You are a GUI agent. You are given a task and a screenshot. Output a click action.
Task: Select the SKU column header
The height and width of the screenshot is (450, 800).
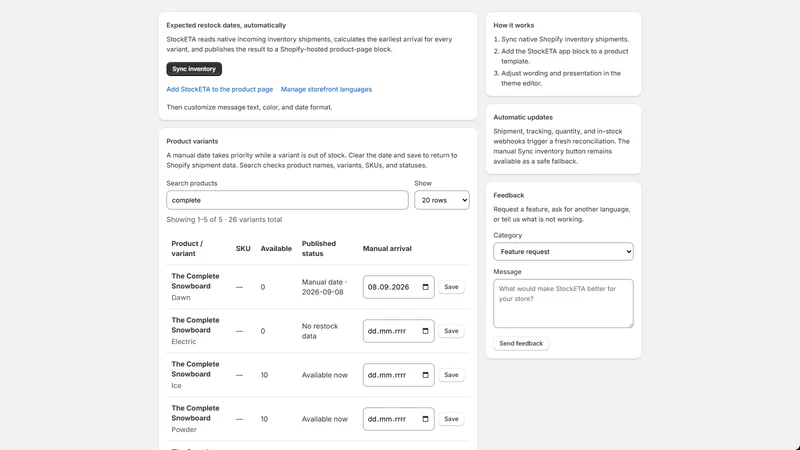[x=243, y=248]
